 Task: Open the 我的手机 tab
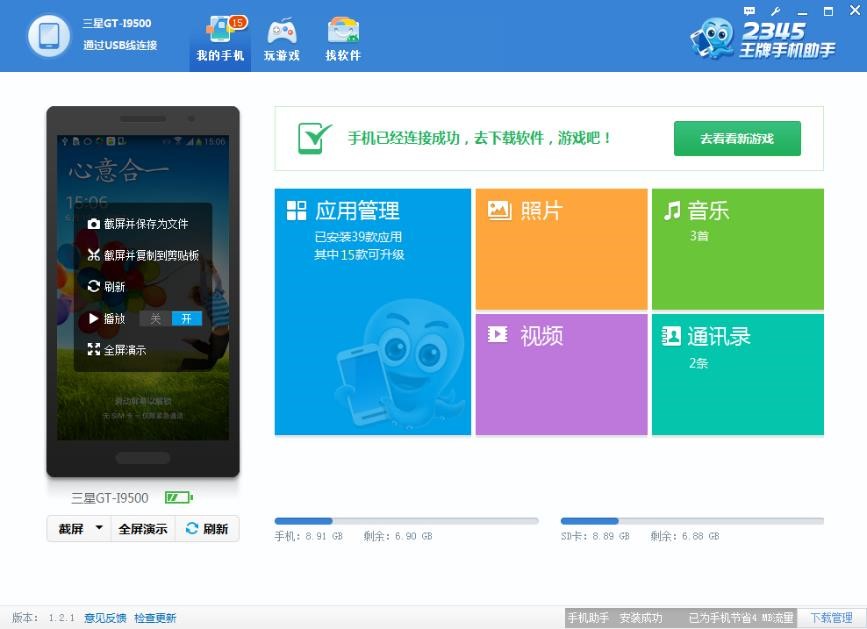(x=220, y=39)
